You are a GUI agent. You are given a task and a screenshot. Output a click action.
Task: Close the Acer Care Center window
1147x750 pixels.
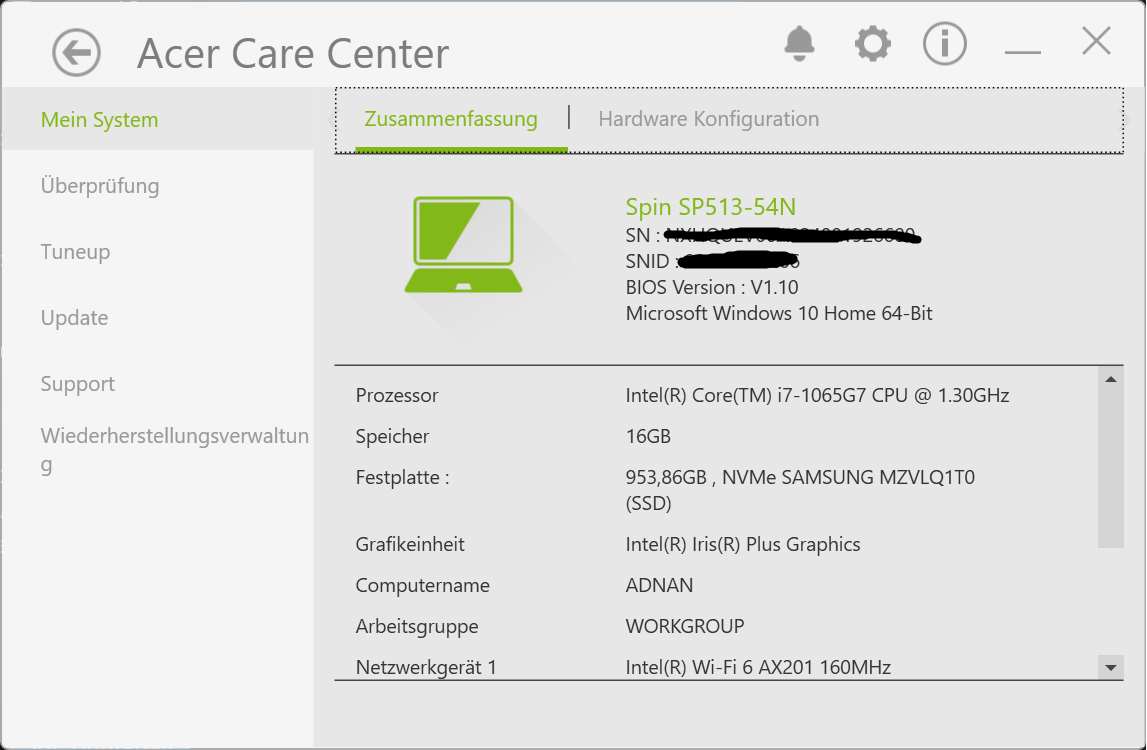click(1096, 41)
